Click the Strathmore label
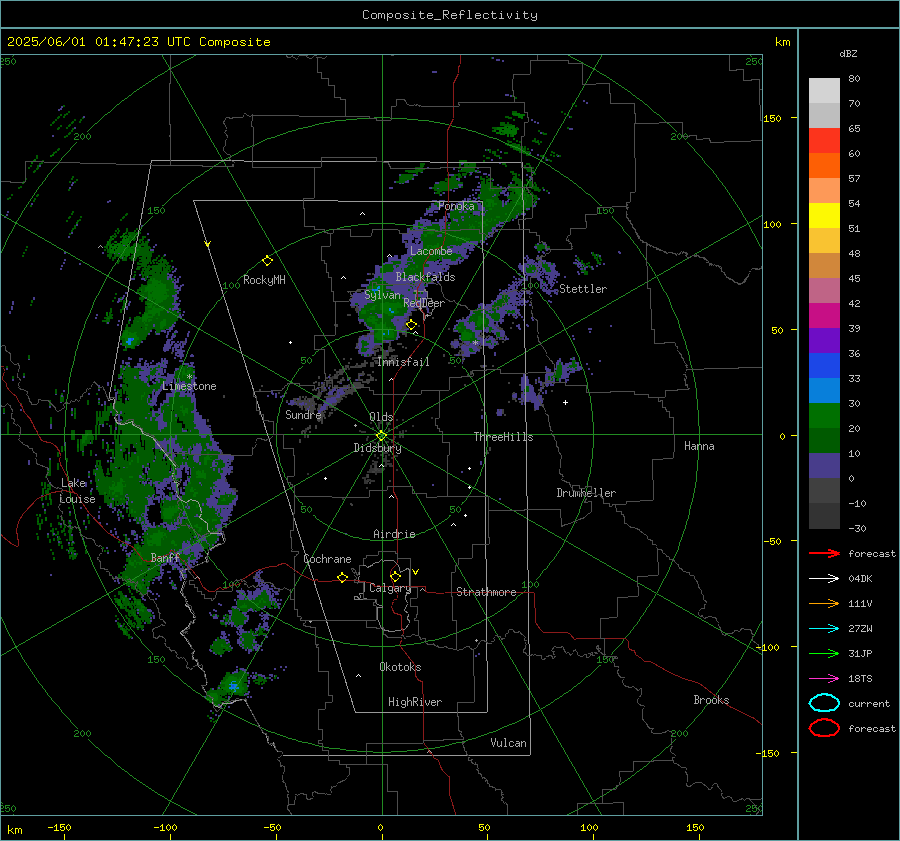 point(486,592)
